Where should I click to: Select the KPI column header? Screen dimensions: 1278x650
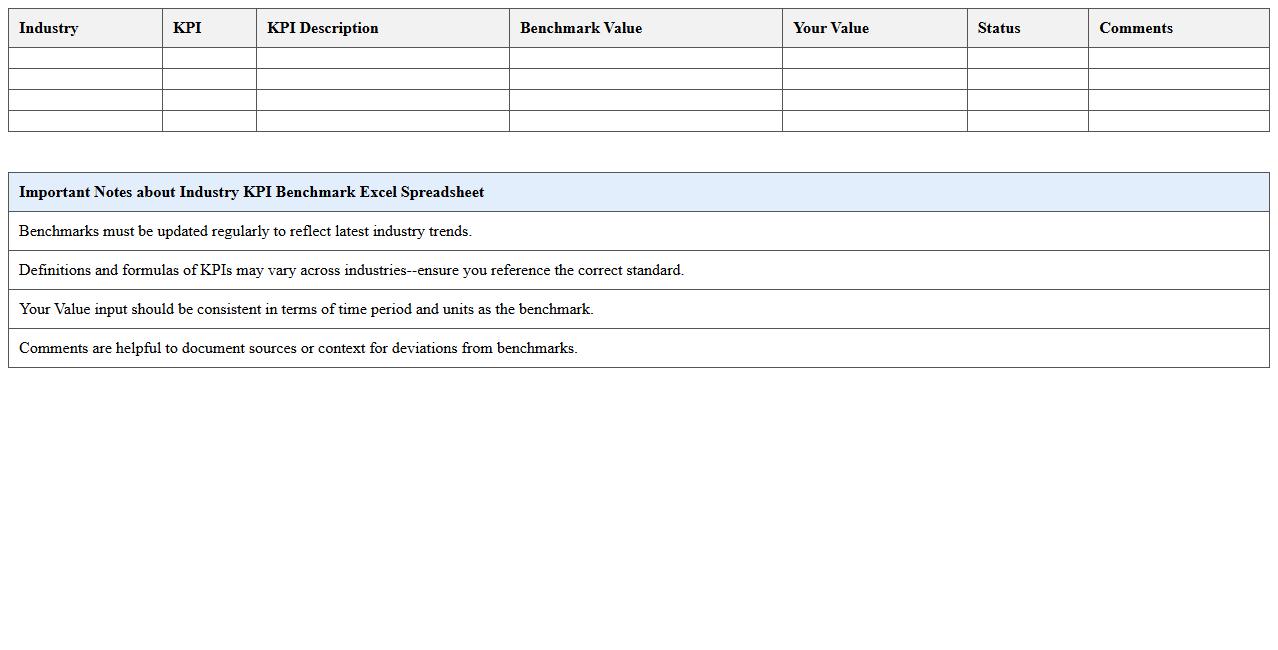(x=187, y=28)
